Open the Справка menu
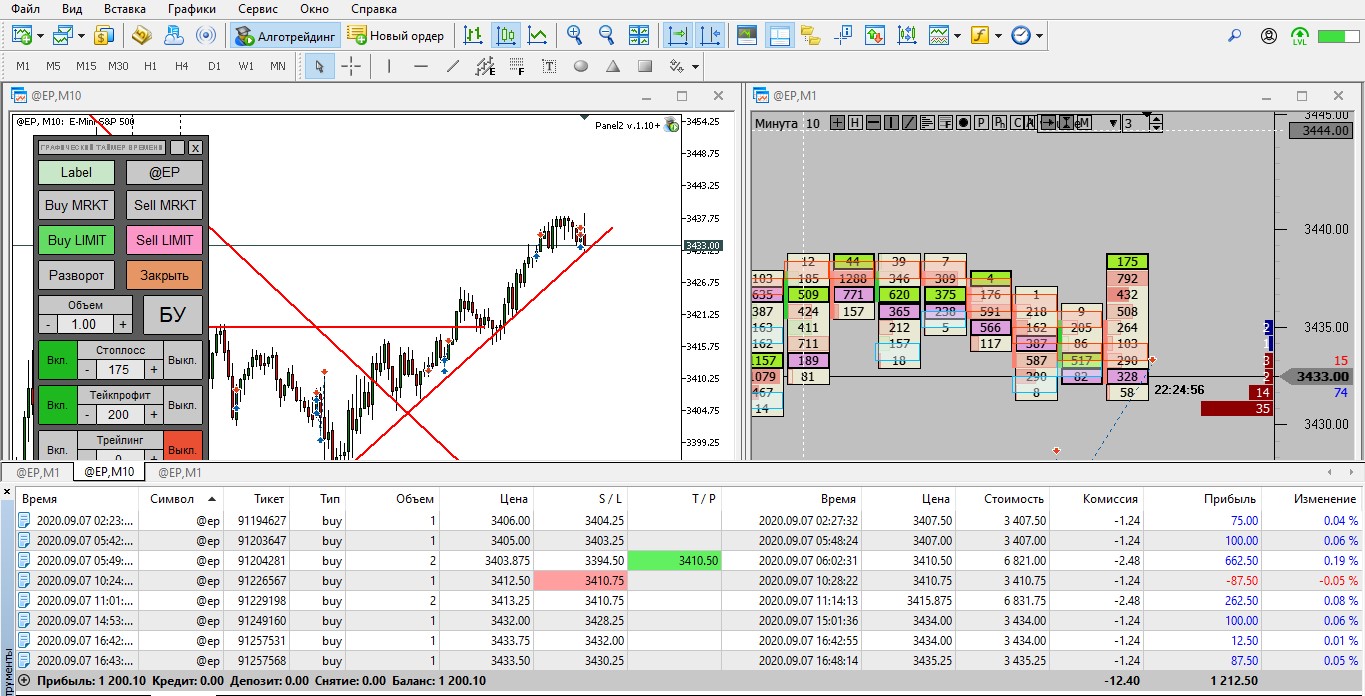 pyautogui.click(x=374, y=8)
